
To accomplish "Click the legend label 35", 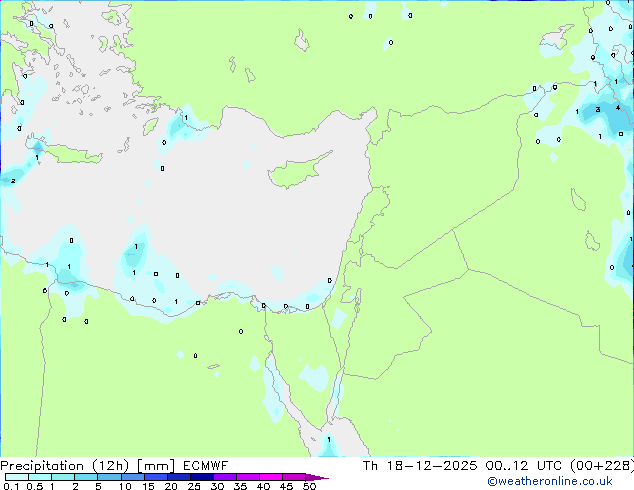I will [240, 486].
